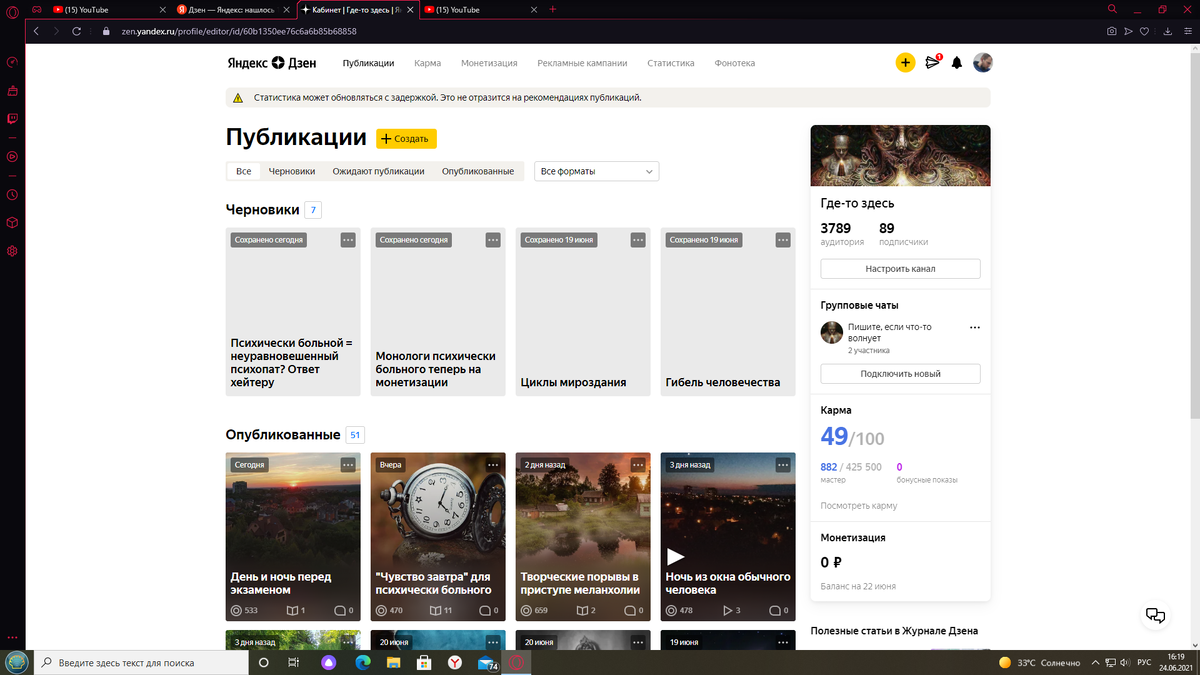
Task: Open GX Cleaner icon in Opera sidebar
Action: tap(12, 91)
